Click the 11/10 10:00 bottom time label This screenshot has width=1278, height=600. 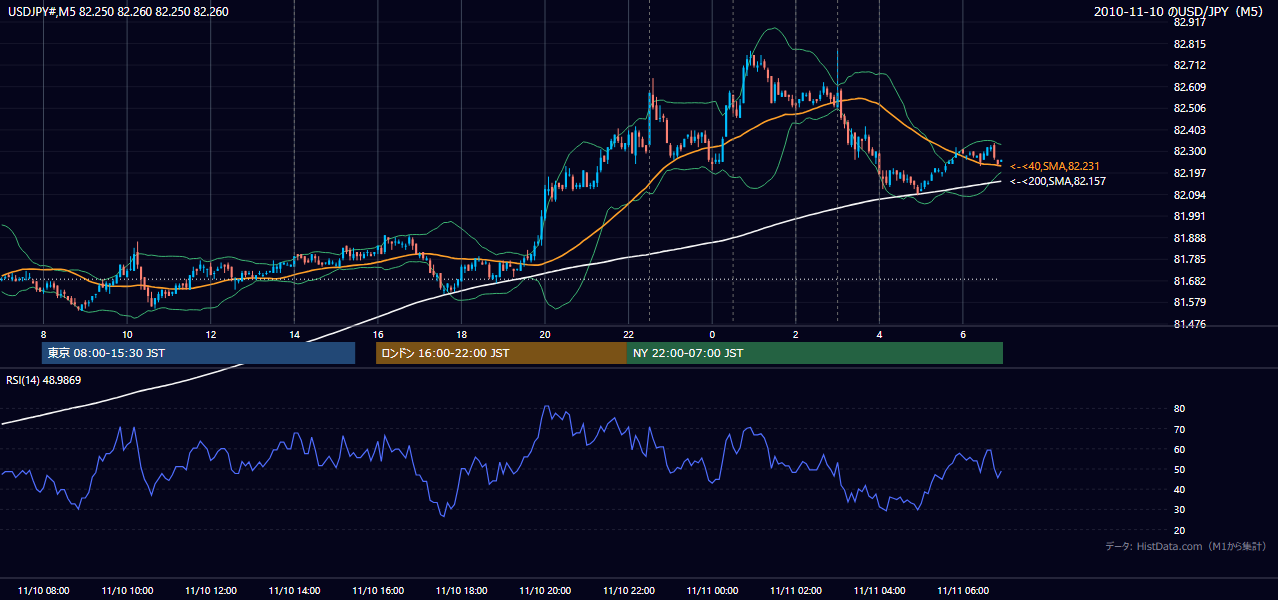point(127,591)
